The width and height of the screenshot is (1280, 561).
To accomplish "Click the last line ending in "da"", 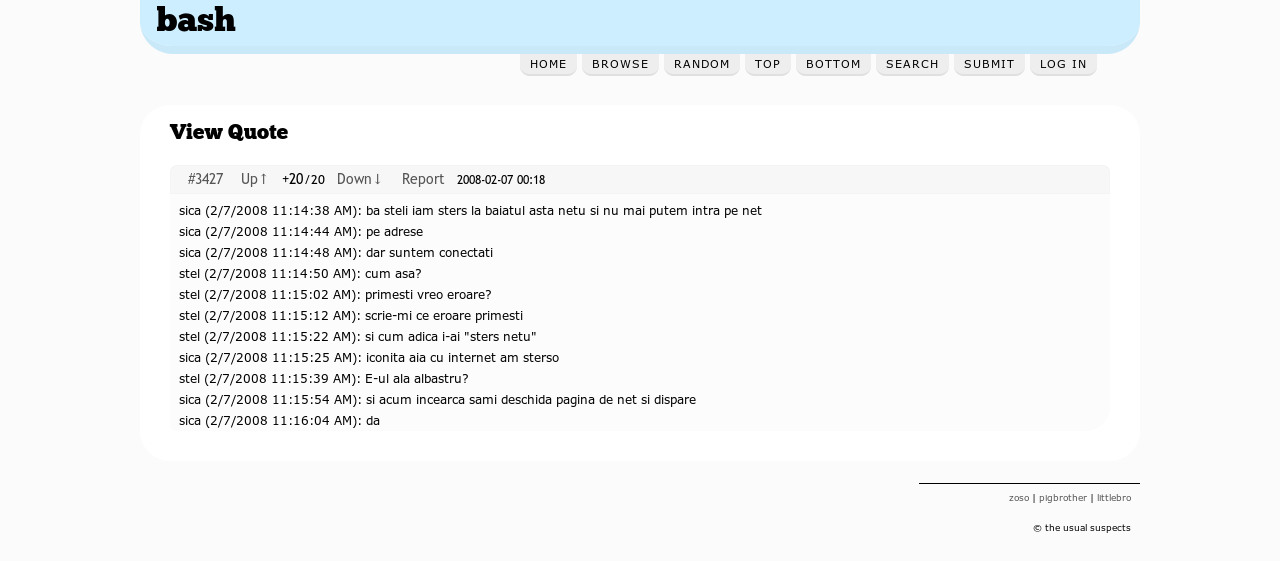I will click(x=280, y=421).
